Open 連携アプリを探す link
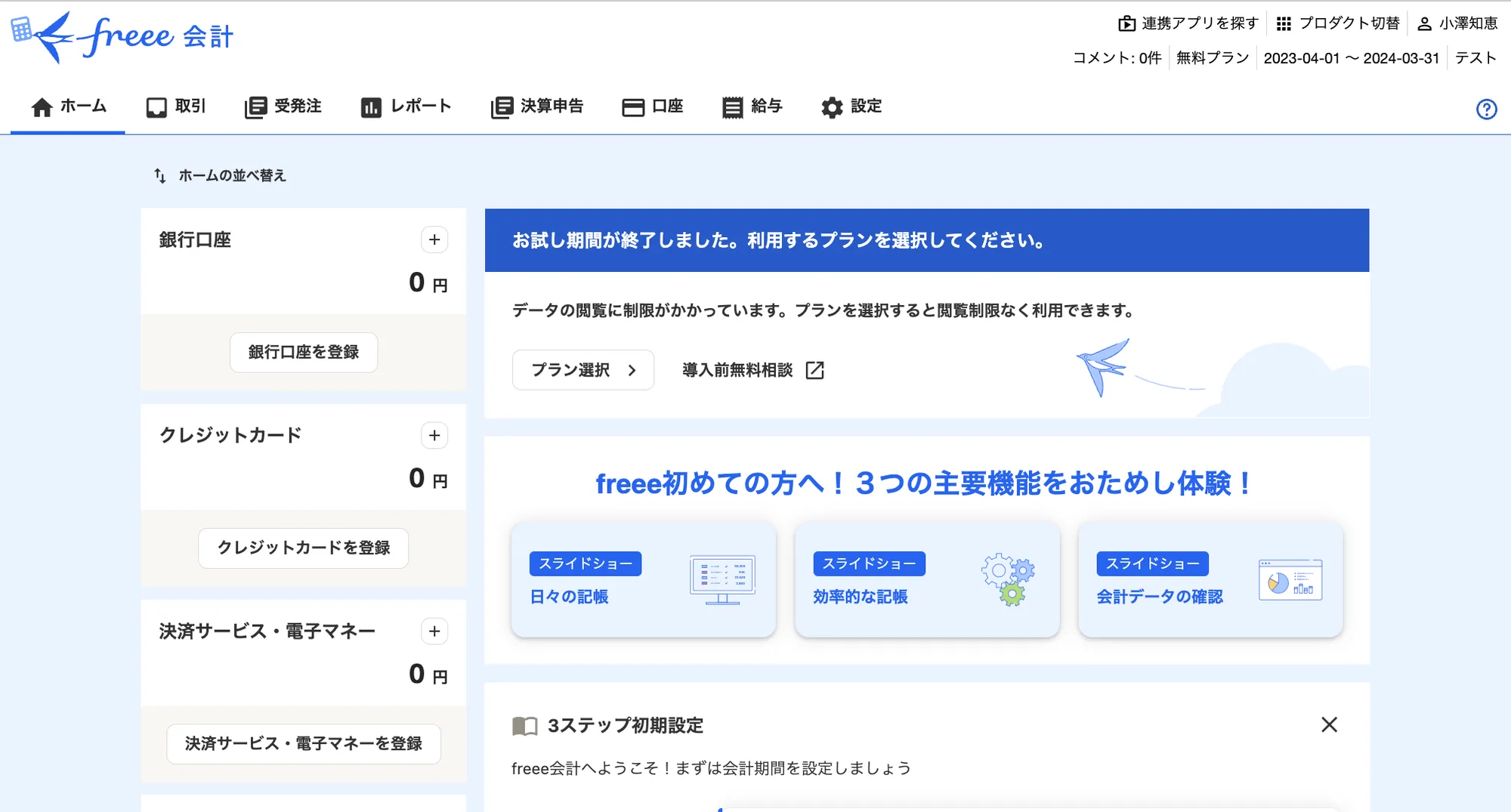The image size is (1511, 812). click(1188, 23)
